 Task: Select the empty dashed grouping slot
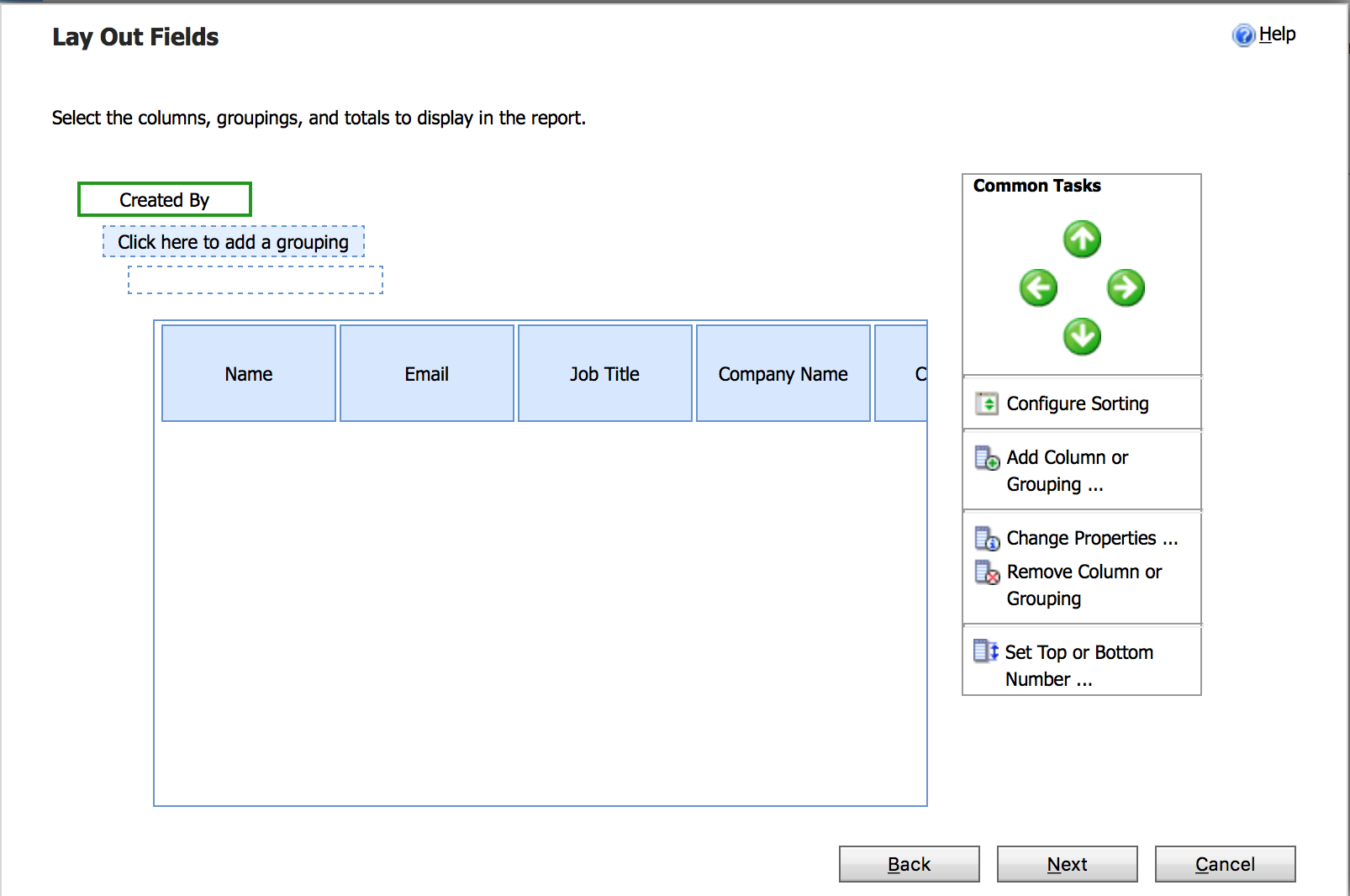pos(256,280)
